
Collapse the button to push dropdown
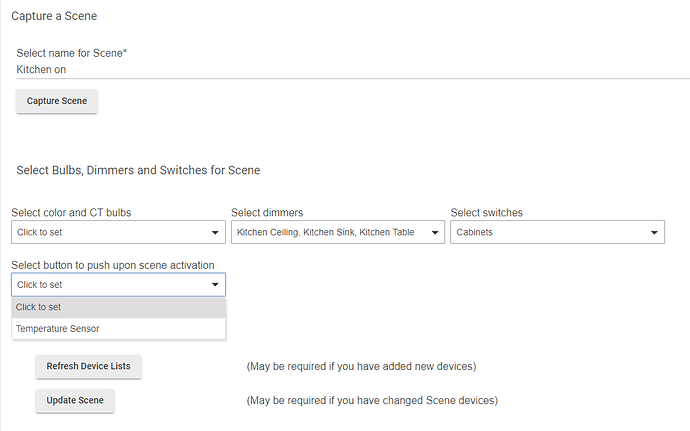click(x=118, y=284)
